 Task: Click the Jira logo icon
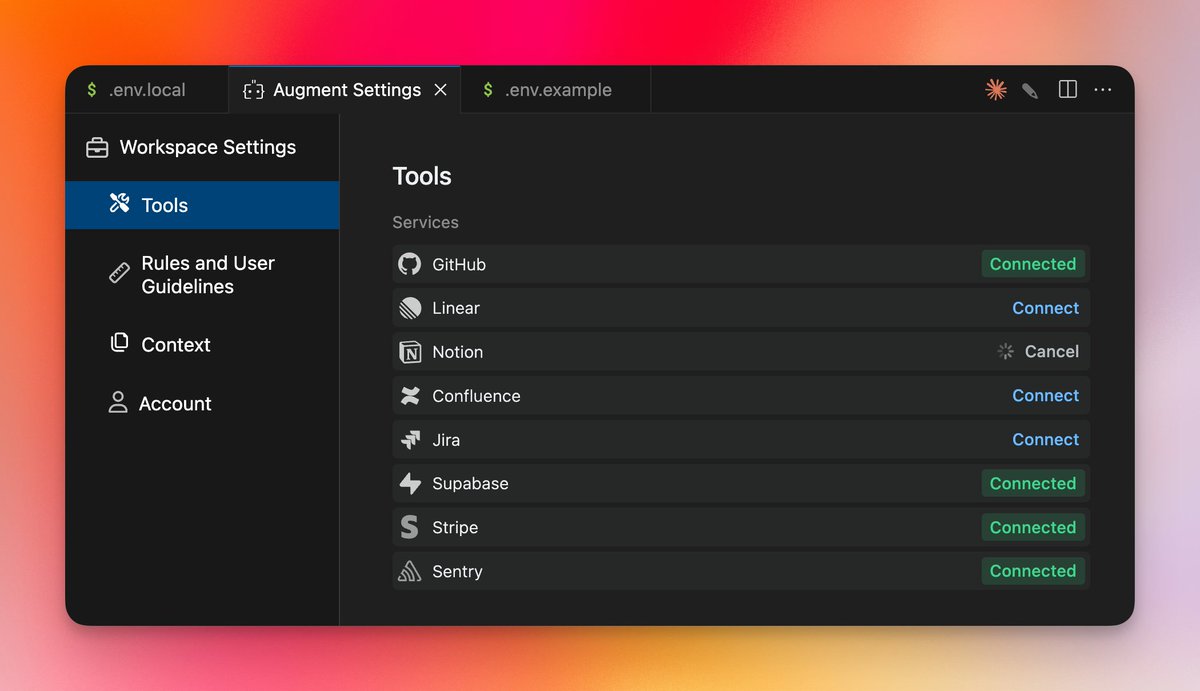tap(410, 440)
